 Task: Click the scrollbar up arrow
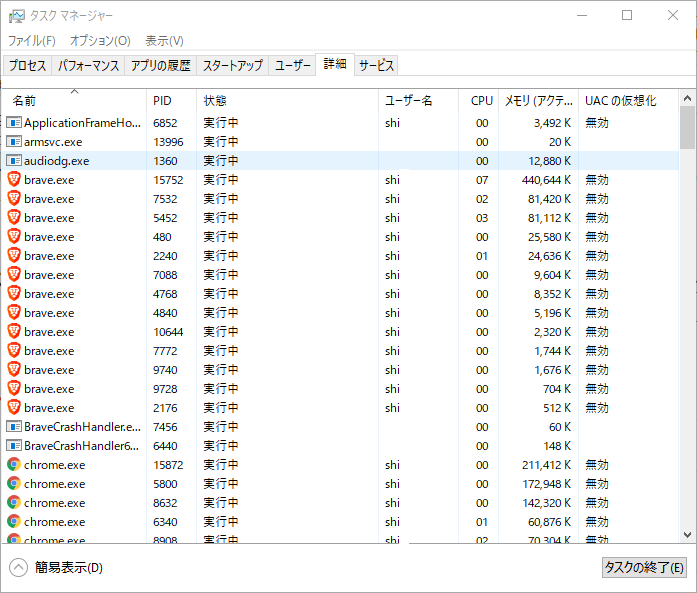click(687, 98)
